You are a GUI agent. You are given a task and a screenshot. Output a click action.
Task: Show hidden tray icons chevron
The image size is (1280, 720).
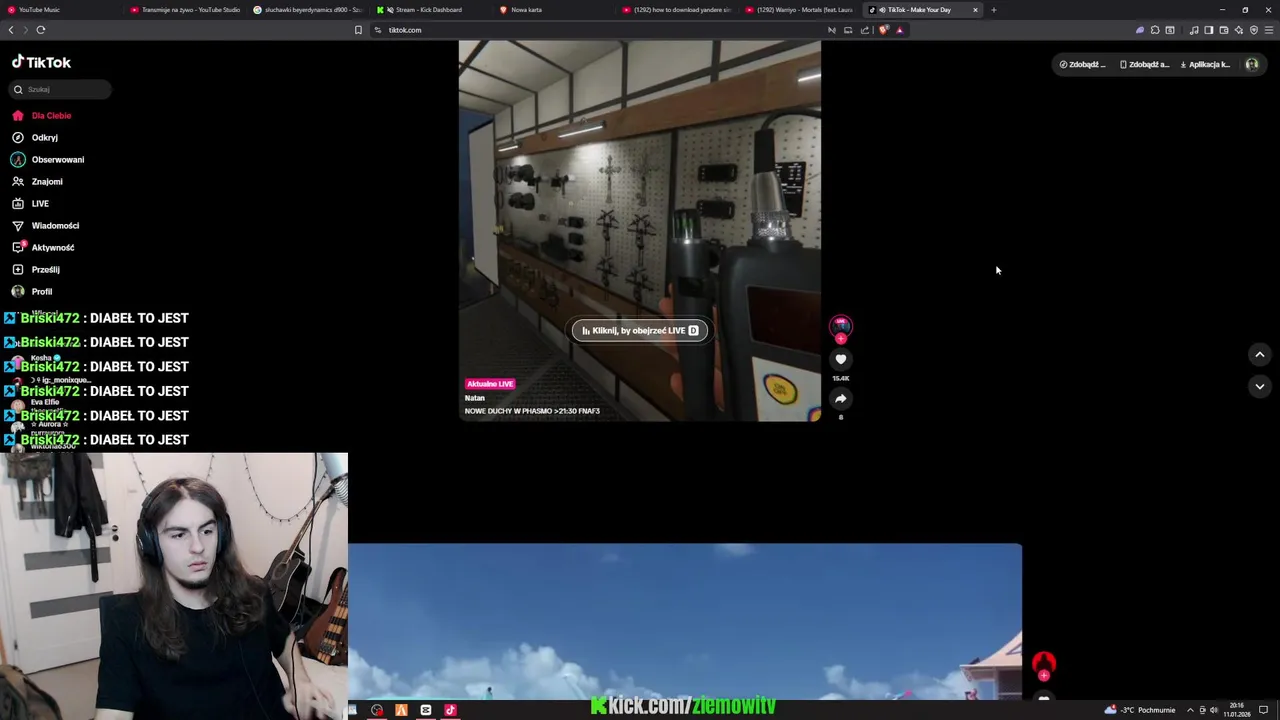tap(1190, 710)
